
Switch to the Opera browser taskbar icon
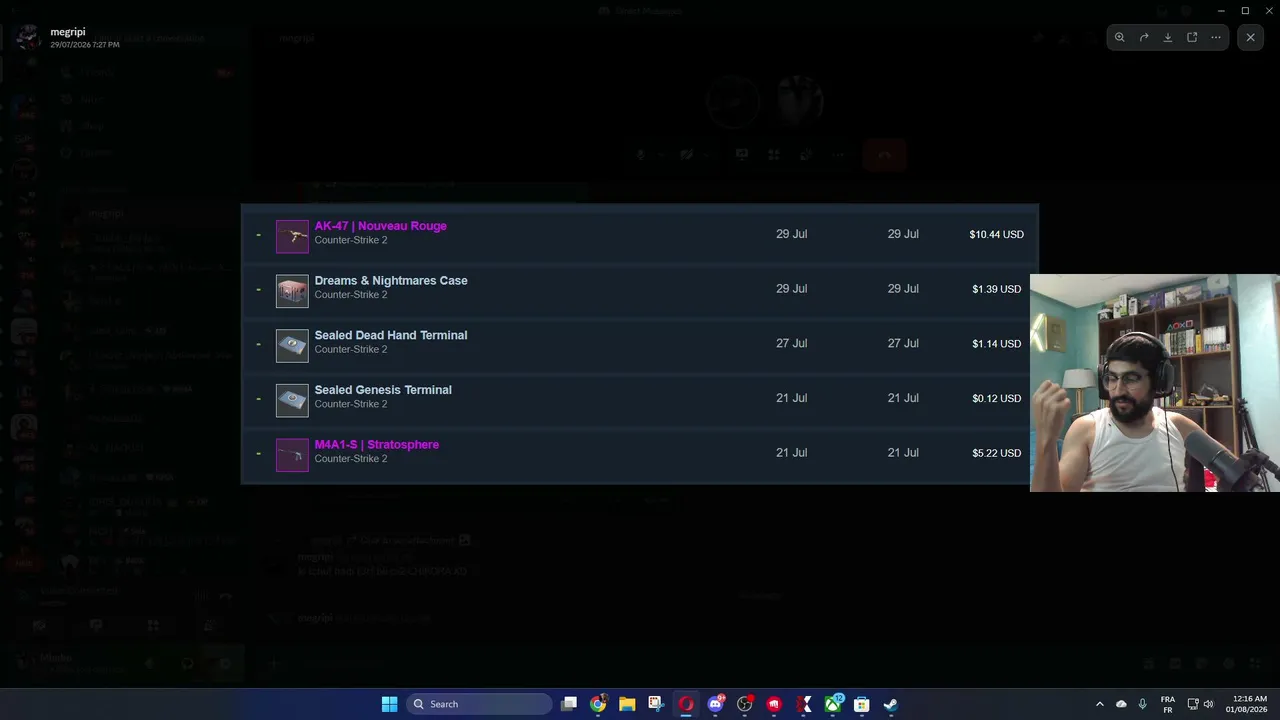[686, 704]
